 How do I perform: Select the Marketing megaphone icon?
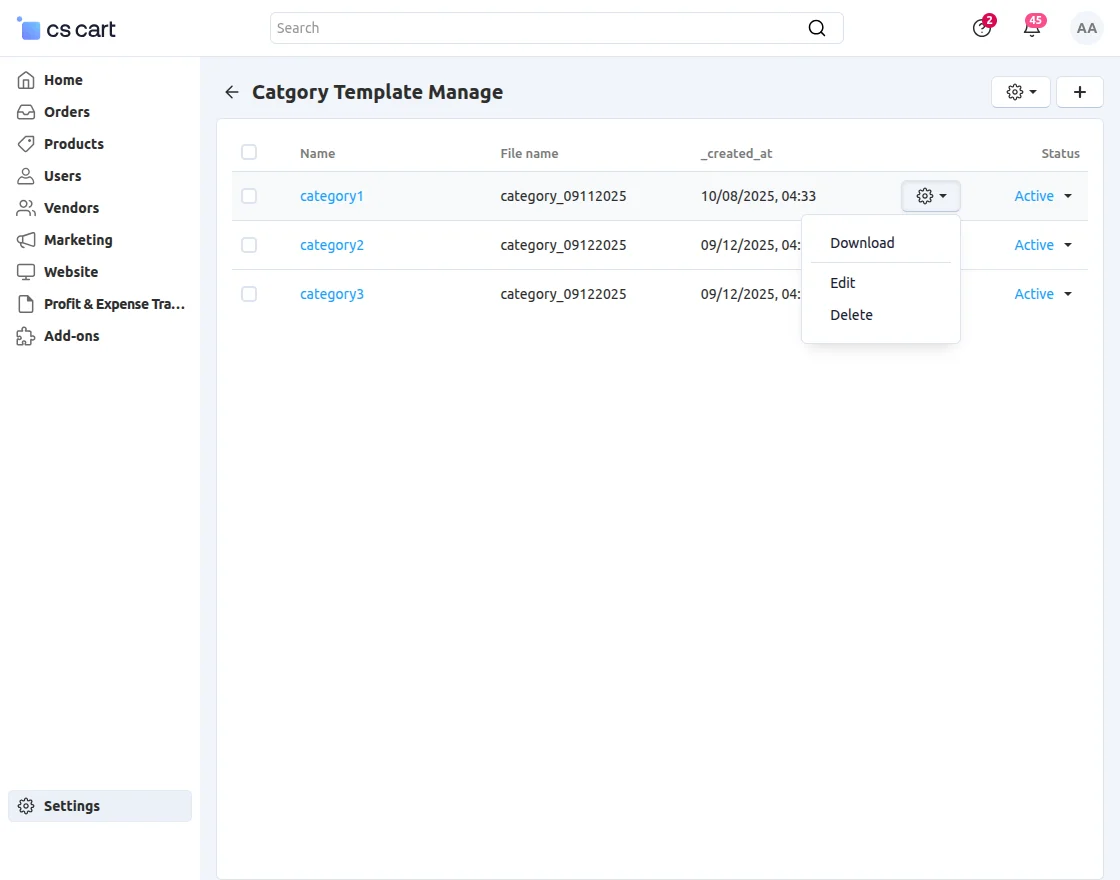coord(25,239)
